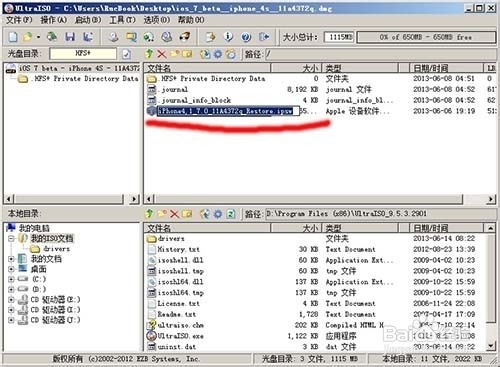The height and width of the screenshot is (367, 500).
Task: Rename item icon in image pane toolbar
Action: [x=187, y=54]
